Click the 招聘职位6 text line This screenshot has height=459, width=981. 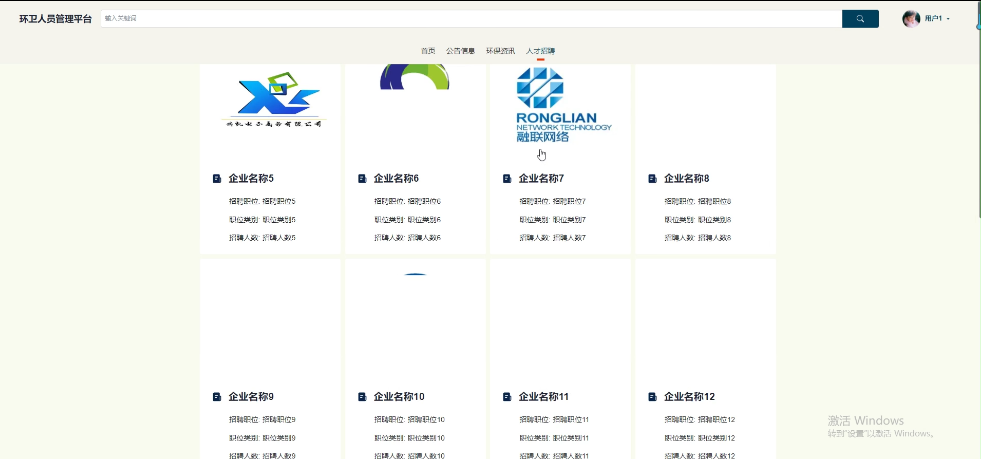[407, 201]
